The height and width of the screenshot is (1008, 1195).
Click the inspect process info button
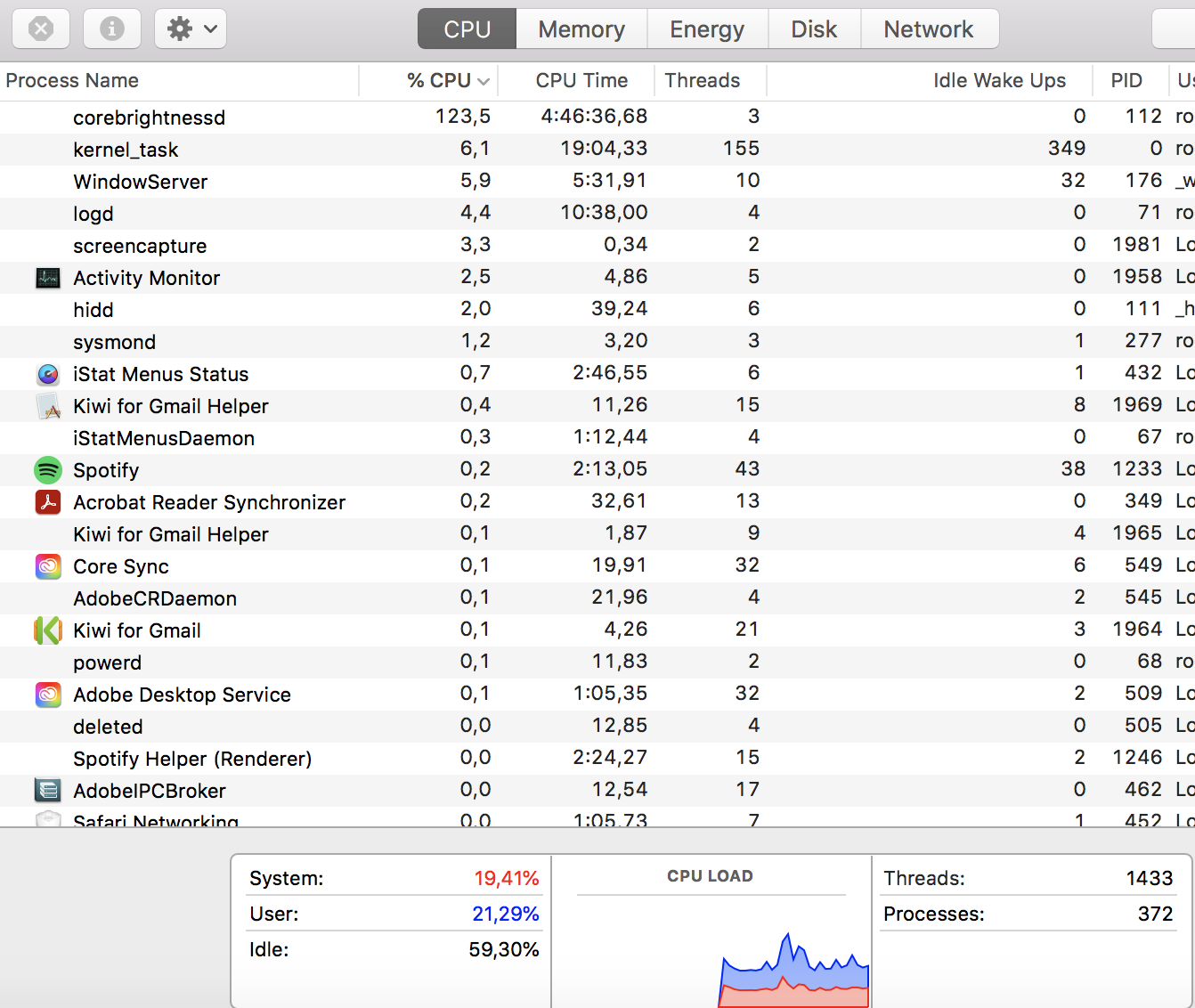112,28
